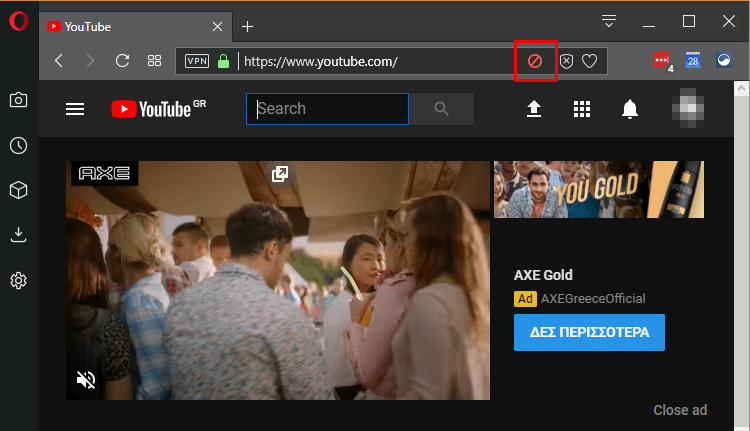This screenshot has height=431, width=750.
Task: Select the YouTube browser tab
Action: tap(135, 27)
